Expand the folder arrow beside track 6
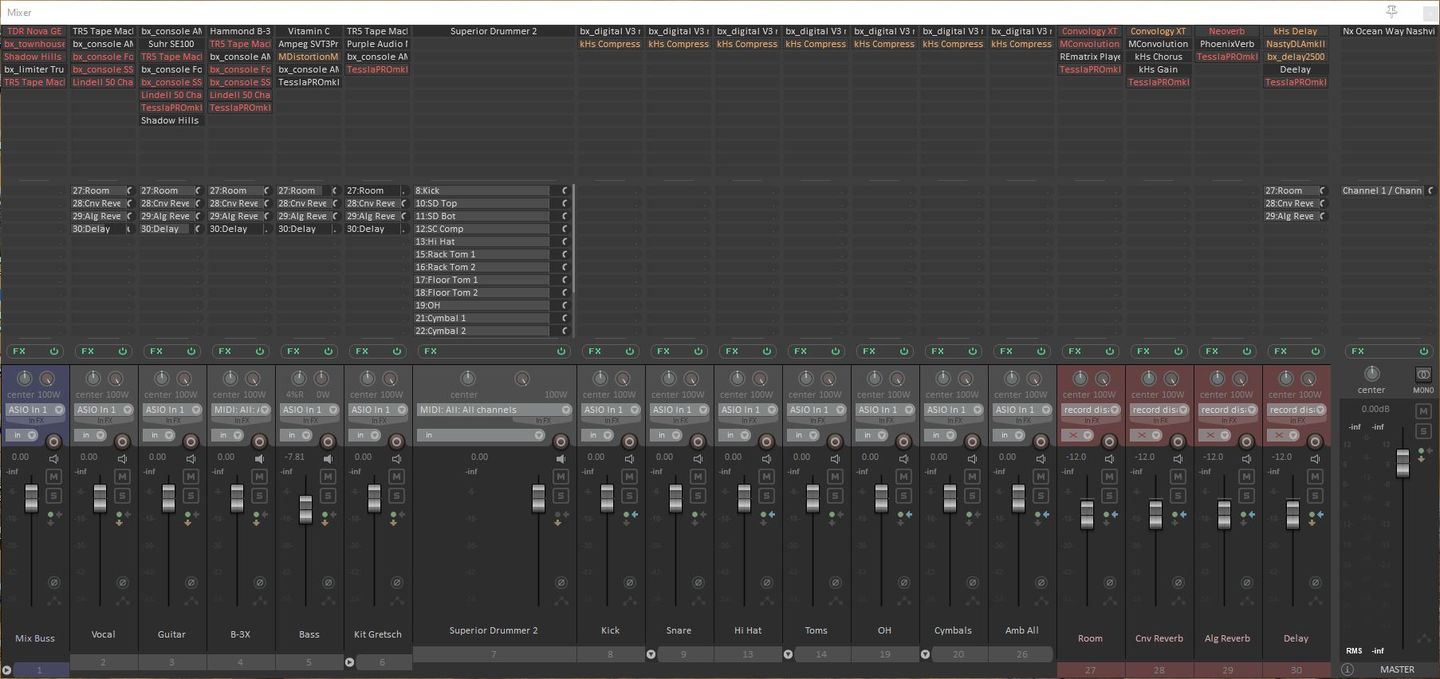Viewport: 1440px width, 679px height. pyautogui.click(x=349, y=662)
